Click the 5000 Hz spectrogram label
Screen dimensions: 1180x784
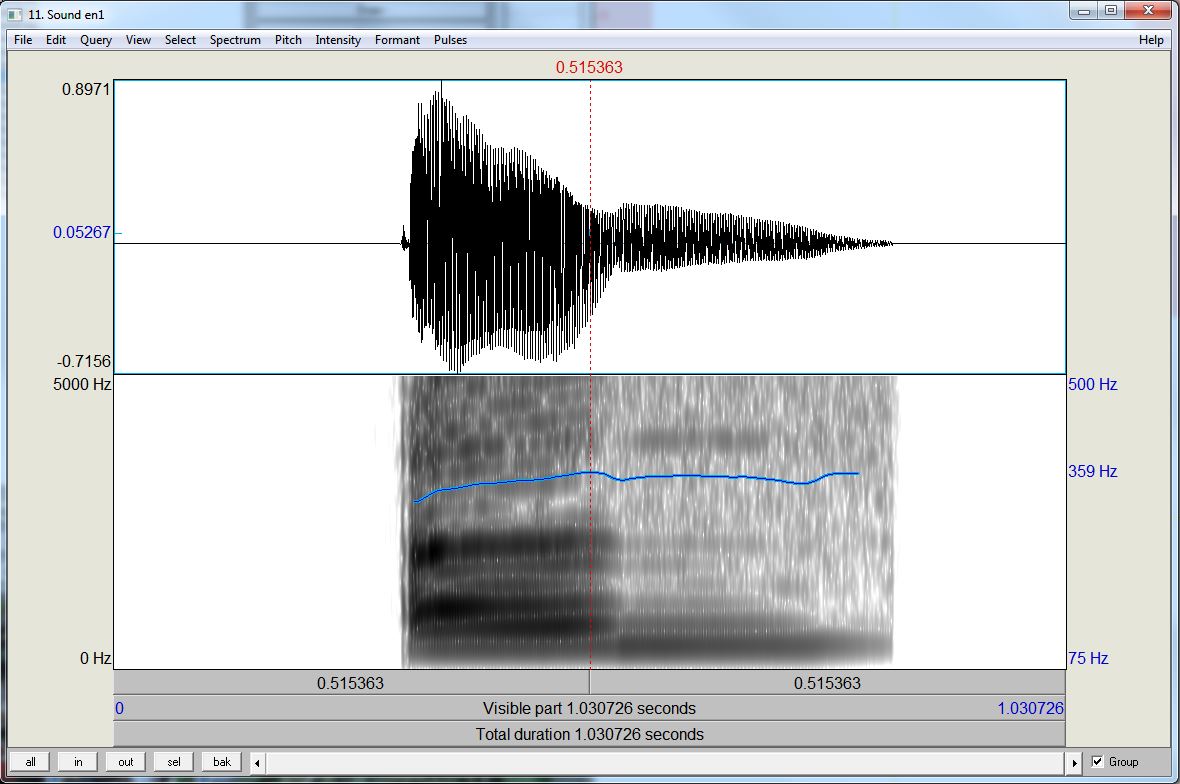[82, 384]
